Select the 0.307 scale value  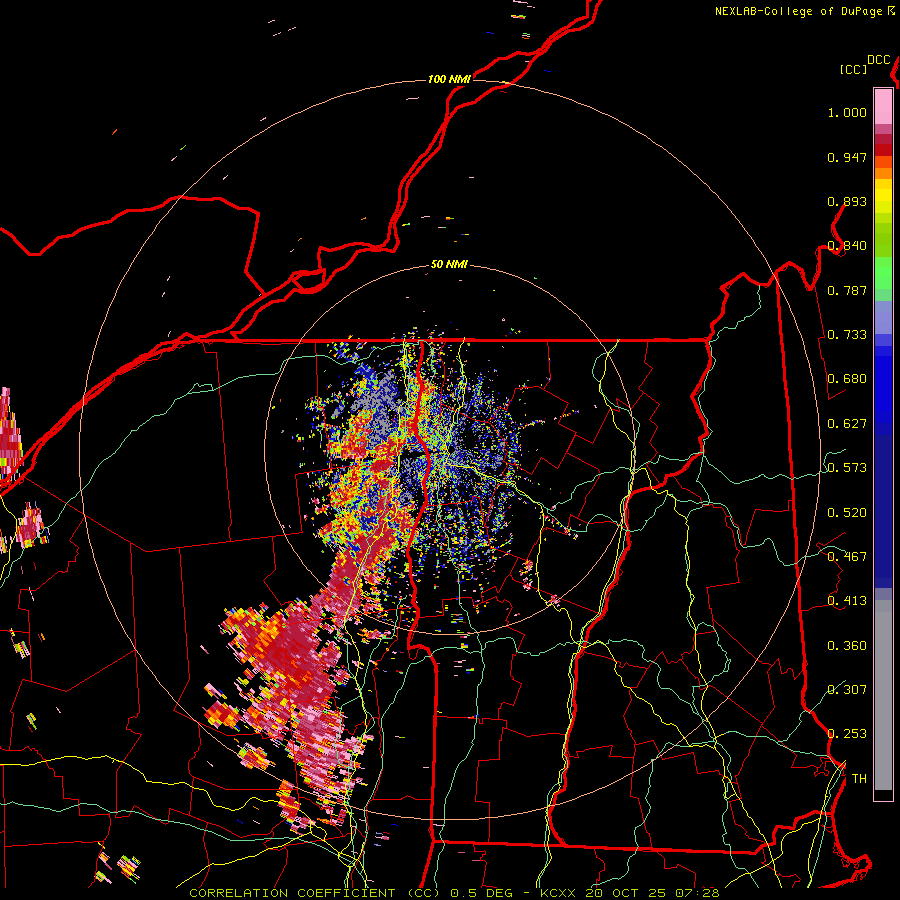[x=847, y=689]
